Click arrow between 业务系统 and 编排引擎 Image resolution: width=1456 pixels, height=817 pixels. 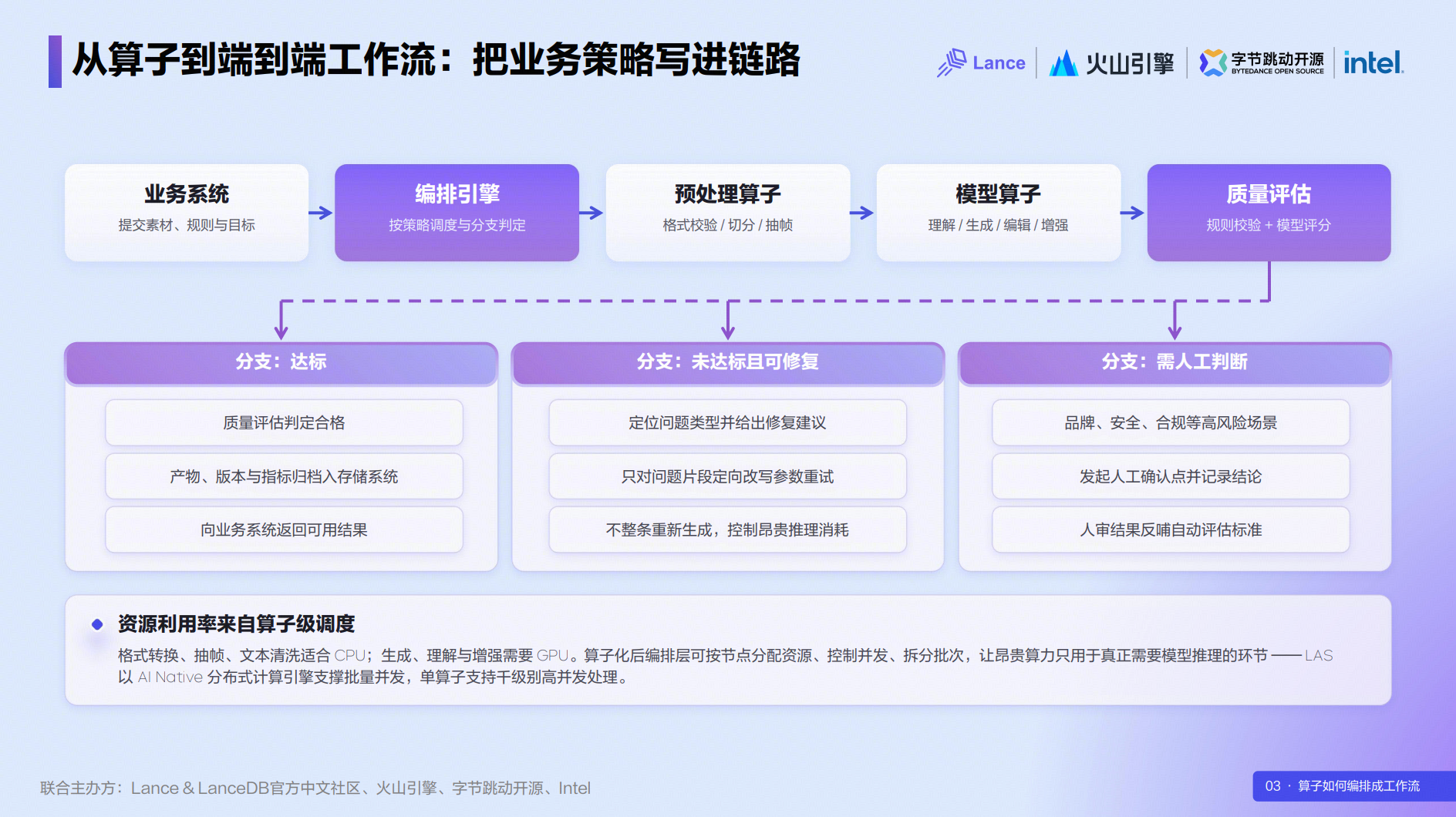[x=321, y=213]
